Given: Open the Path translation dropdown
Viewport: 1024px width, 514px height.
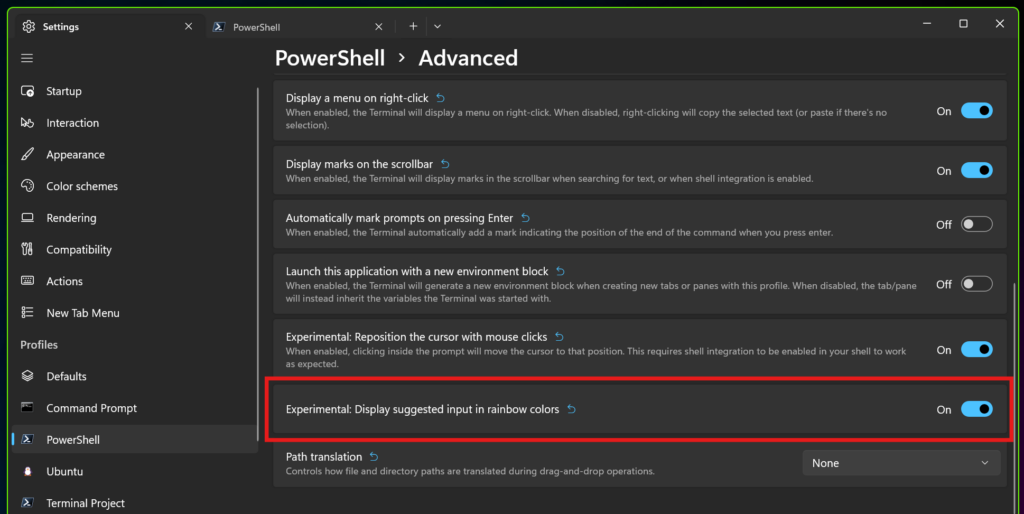Looking at the screenshot, I should (x=901, y=463).
